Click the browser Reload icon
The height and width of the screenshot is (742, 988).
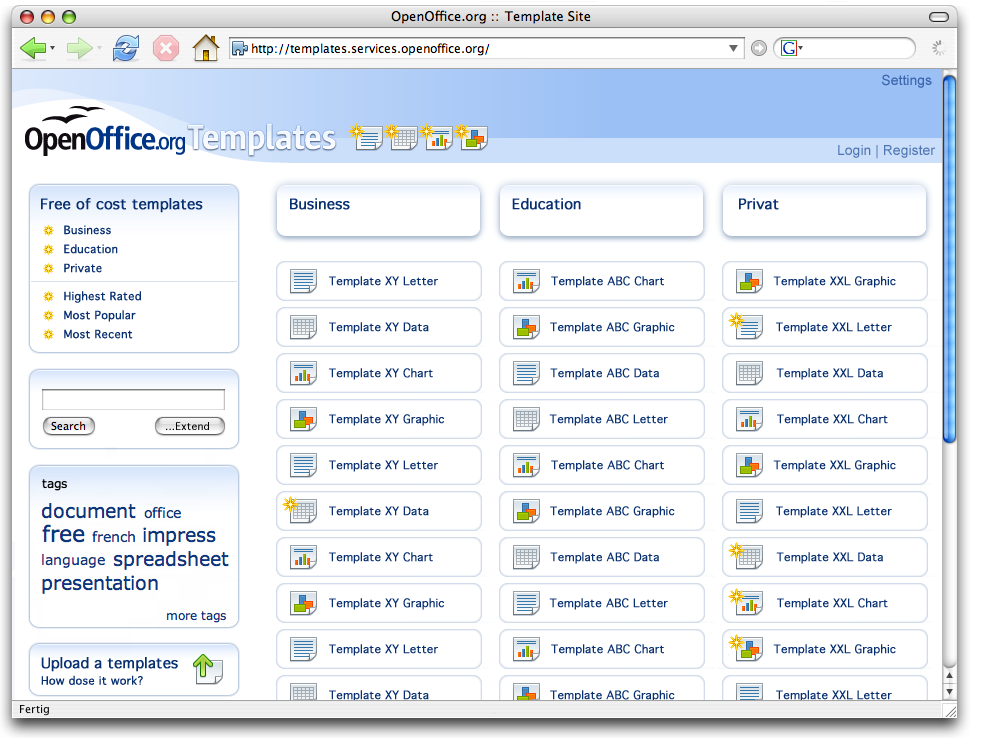click(x=125, y=48)
